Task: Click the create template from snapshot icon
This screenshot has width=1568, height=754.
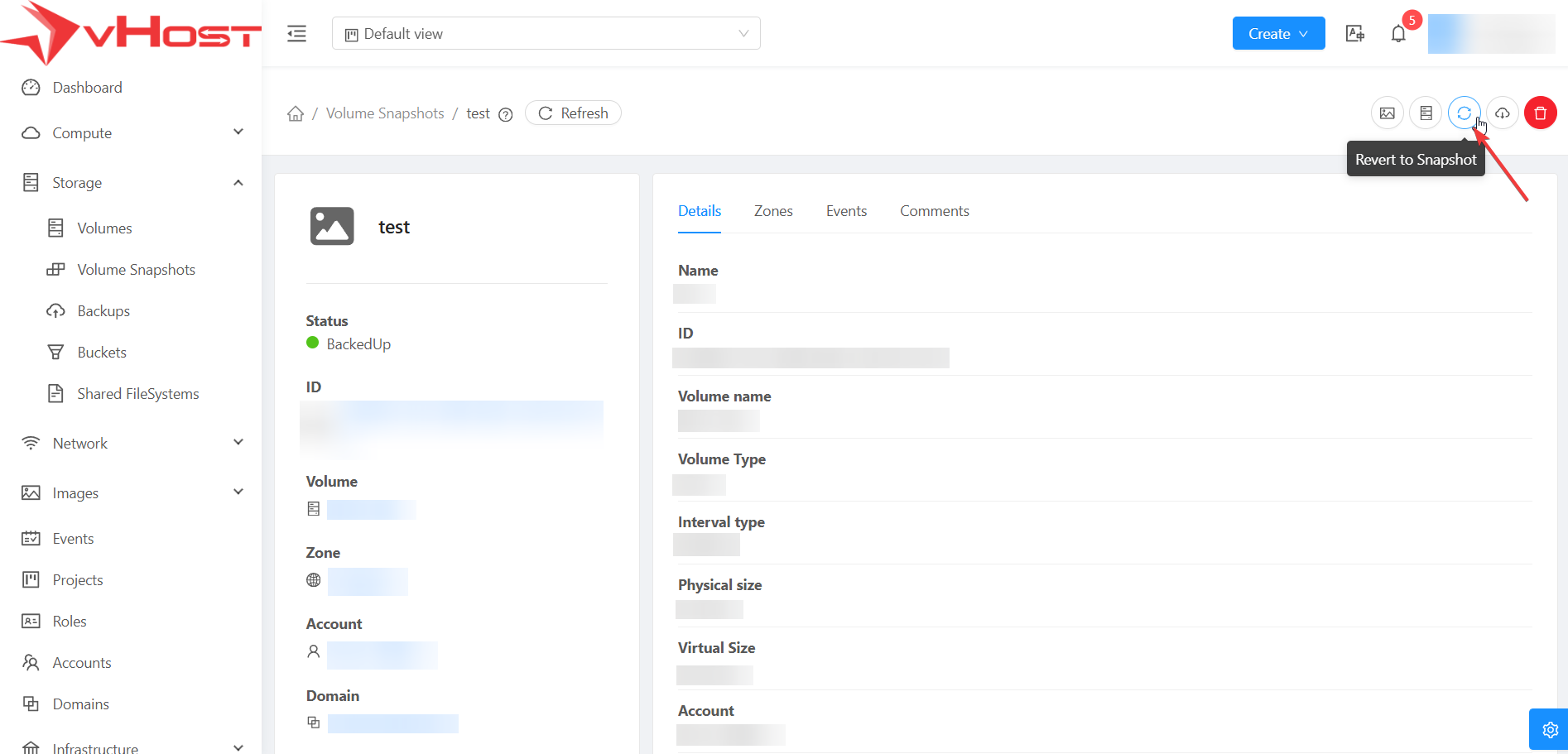Action: tap(1388, 113)
